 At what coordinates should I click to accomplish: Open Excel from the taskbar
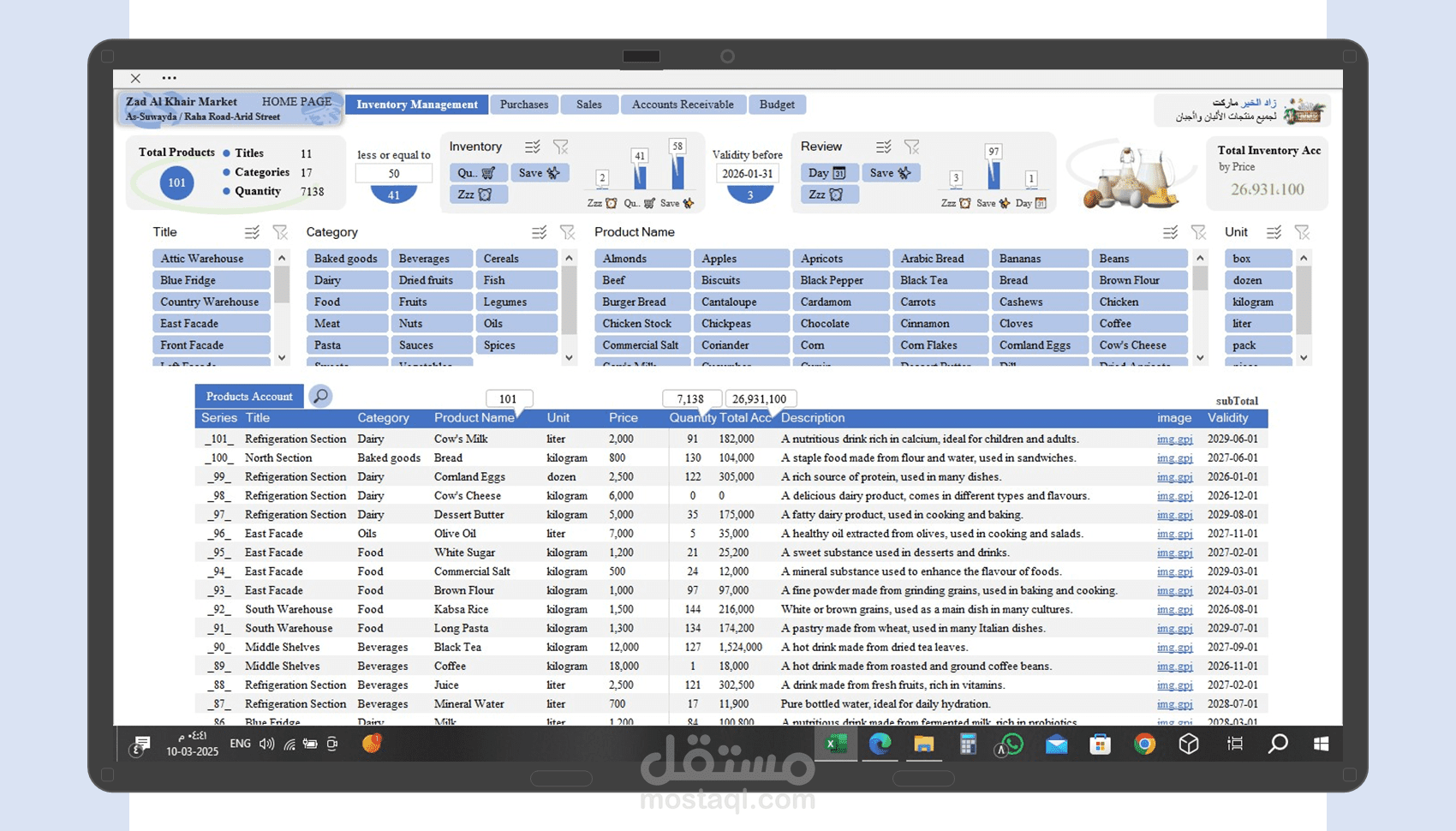pos(835,744)
